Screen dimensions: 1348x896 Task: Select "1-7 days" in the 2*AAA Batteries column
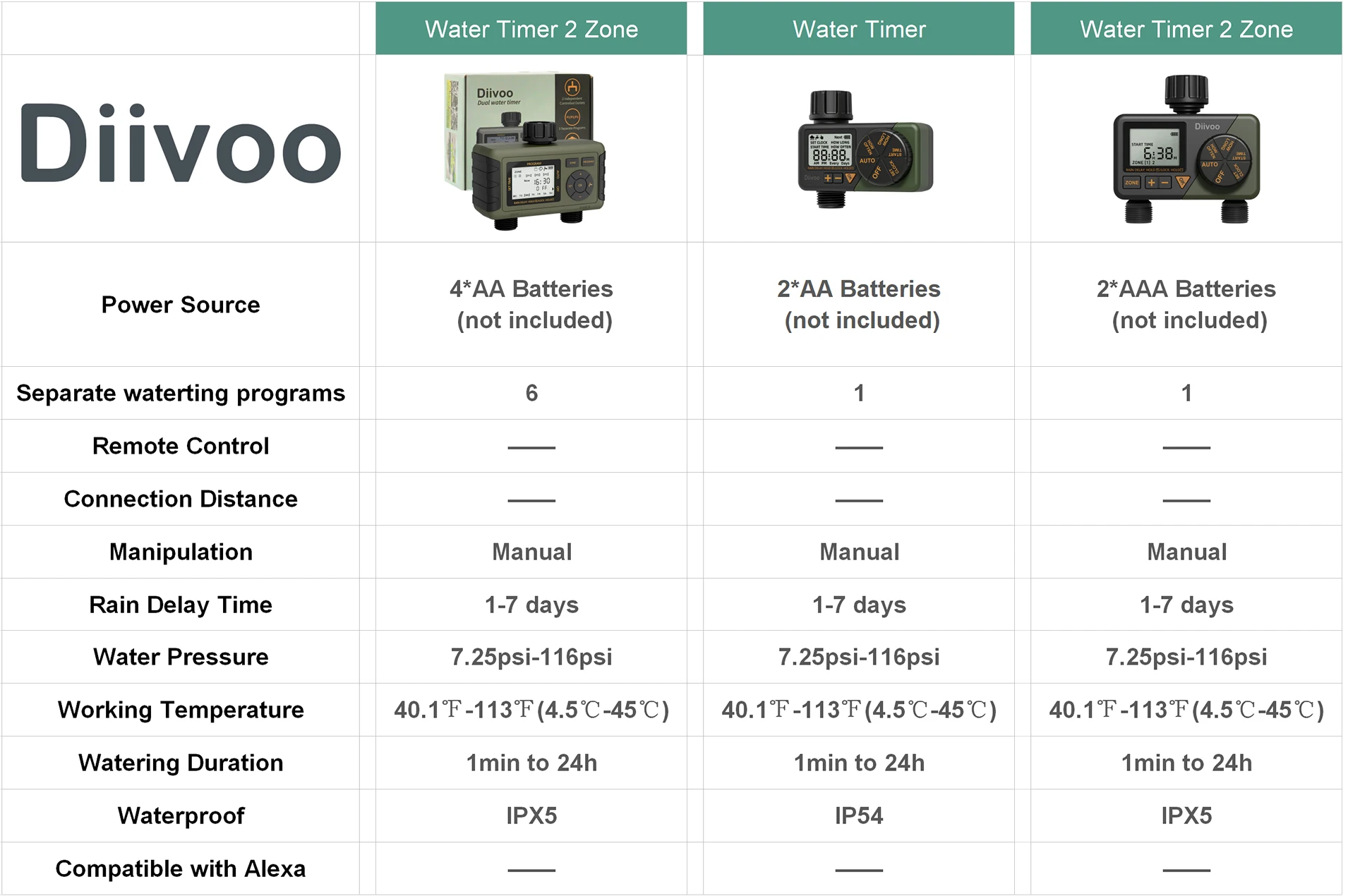(1186, 605)
